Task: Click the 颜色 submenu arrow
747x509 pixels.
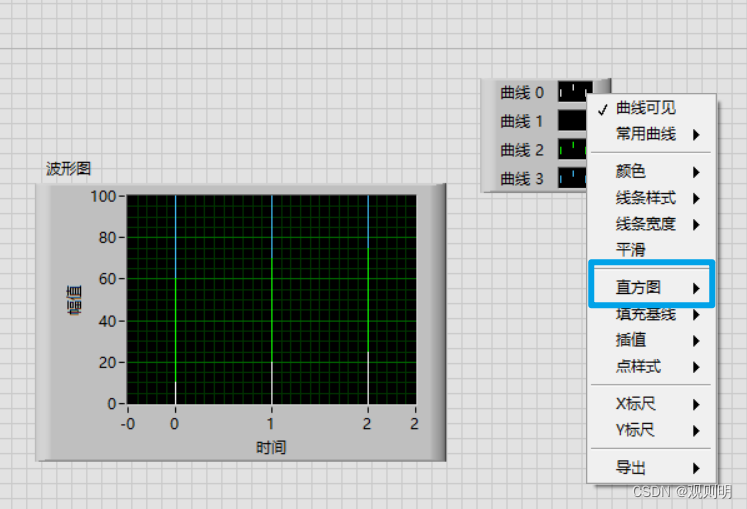Action: (696, 172)
